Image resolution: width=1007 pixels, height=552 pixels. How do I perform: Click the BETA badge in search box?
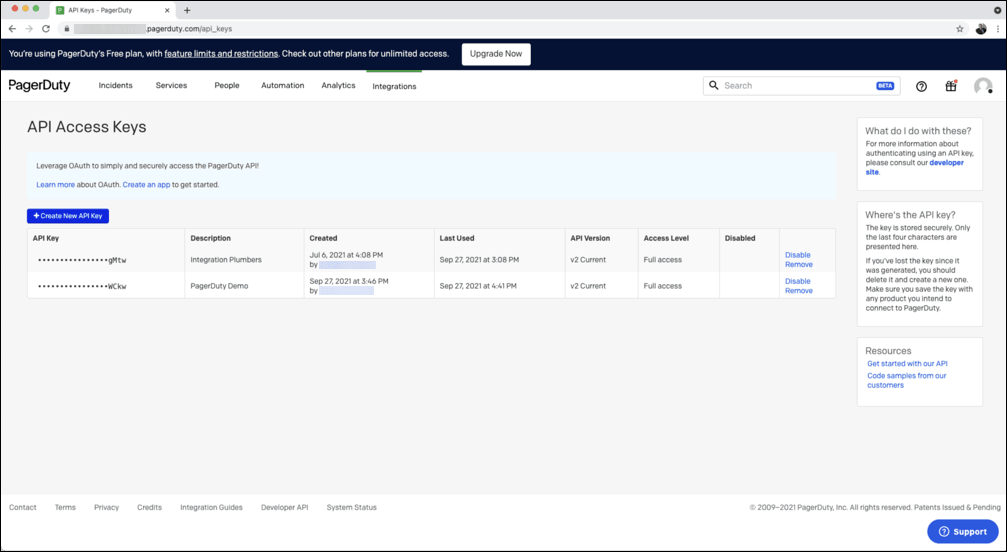[x=885, y=85]
